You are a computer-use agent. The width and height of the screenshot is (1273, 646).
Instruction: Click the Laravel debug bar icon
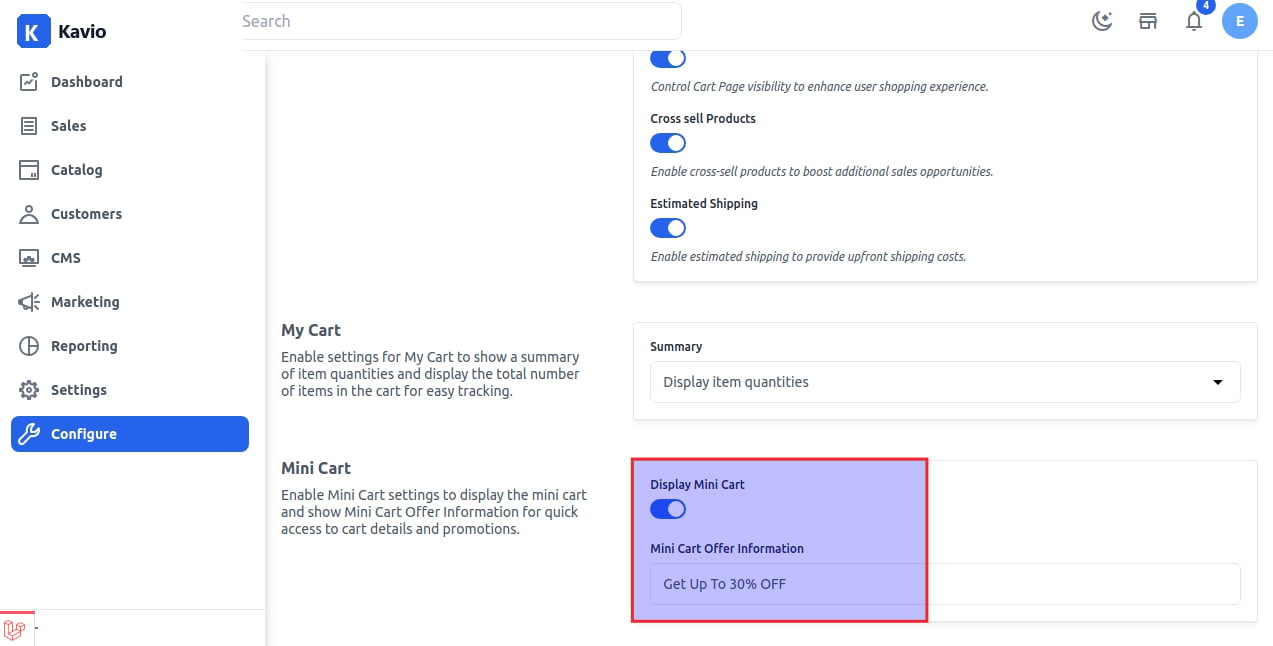click(14, 630)
